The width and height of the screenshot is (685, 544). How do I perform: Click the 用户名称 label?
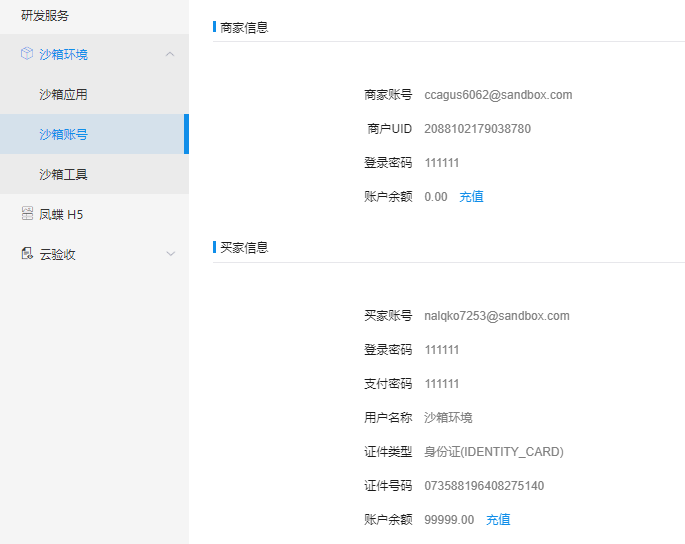coord(388,418)
